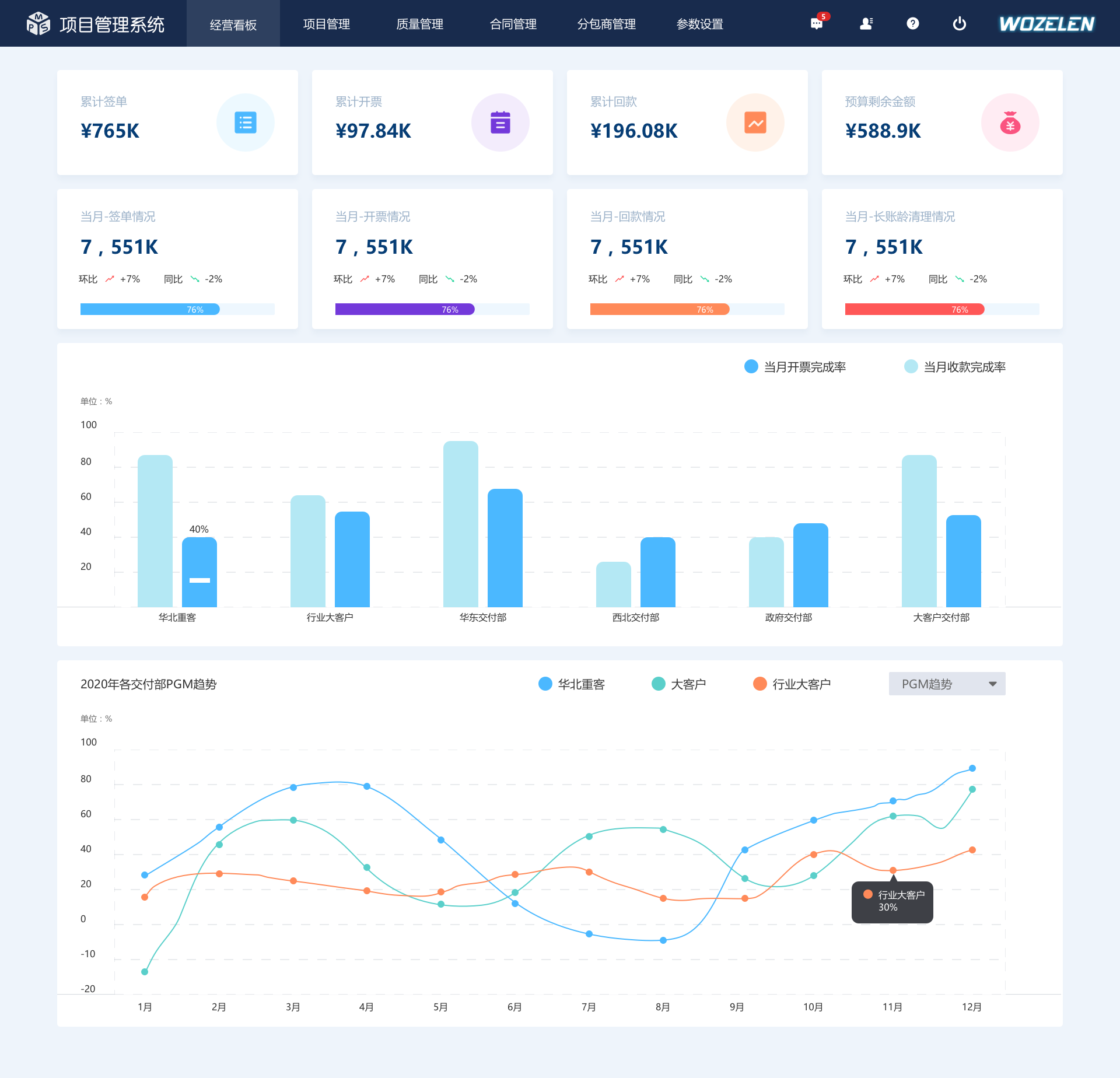
Task: Click the WOZELEN brand logo
Action: (1047, 24)
